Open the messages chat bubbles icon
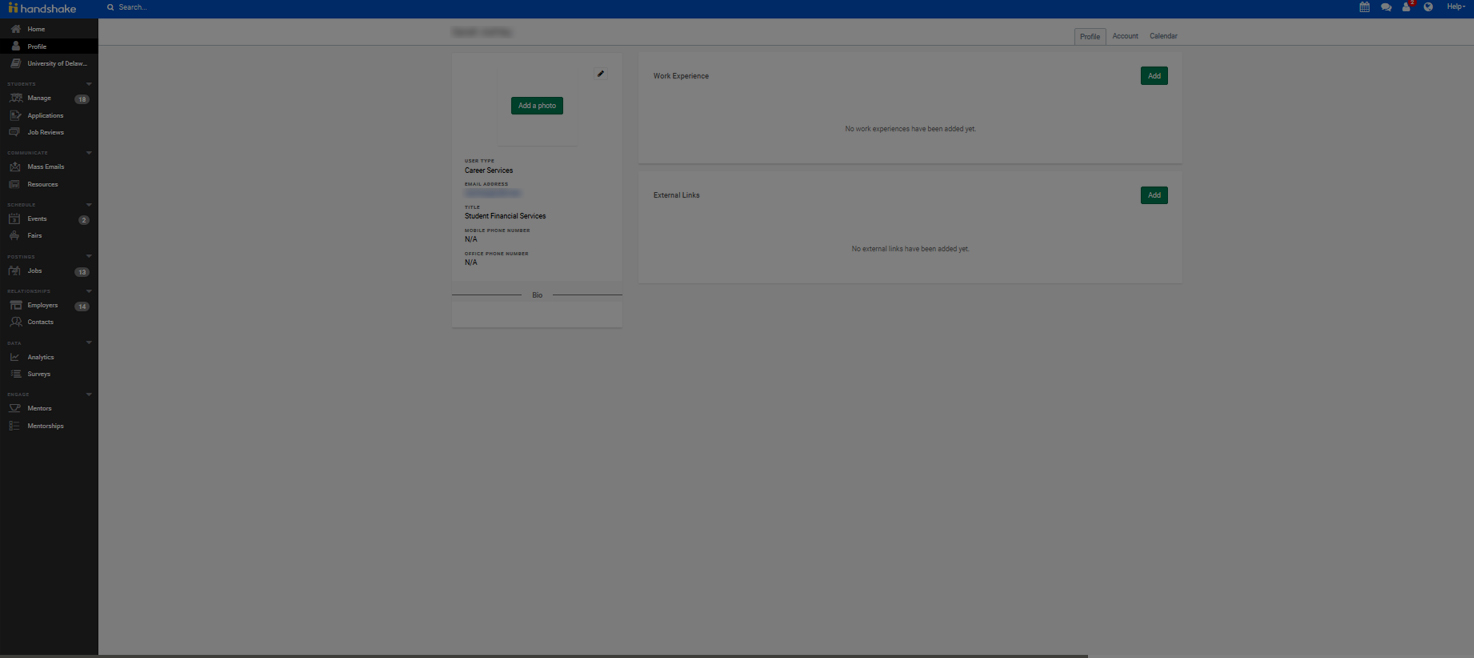Viewport: 1474px width, 658px height. point(1386,7)
